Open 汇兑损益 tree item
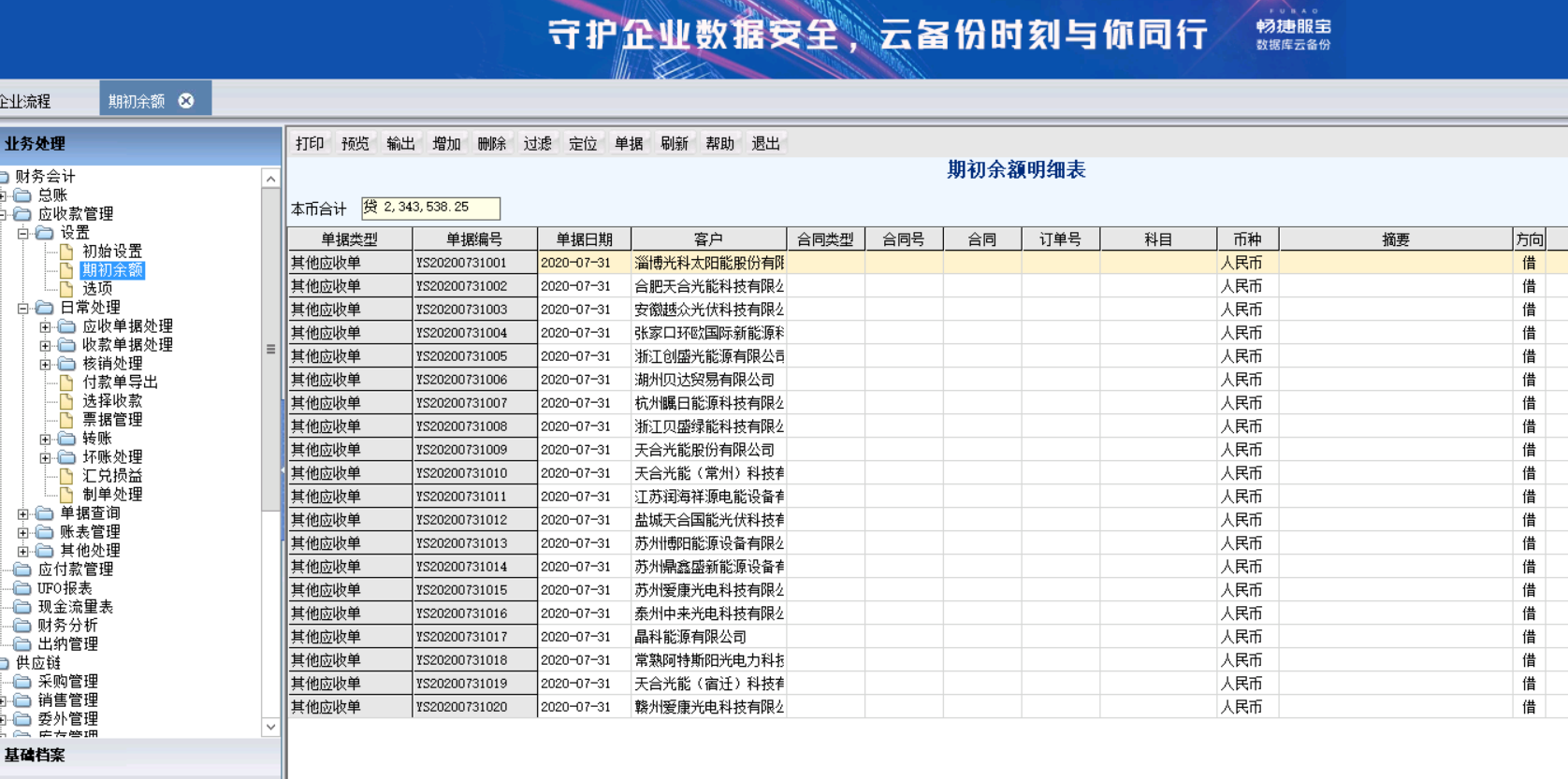The image size is (1568, 779). (x=112, y=476)
